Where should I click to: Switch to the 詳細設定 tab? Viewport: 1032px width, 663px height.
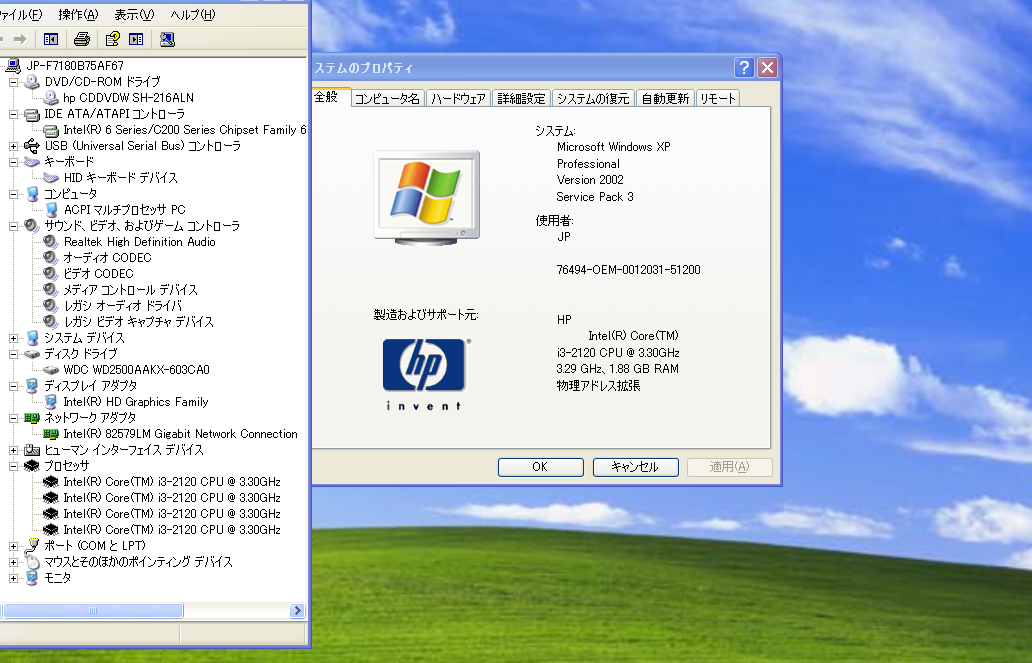coord(521,98)
